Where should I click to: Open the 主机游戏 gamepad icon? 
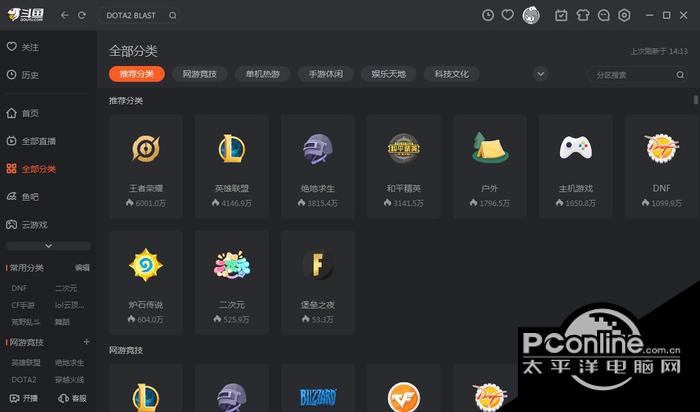(x=575, y=148)
